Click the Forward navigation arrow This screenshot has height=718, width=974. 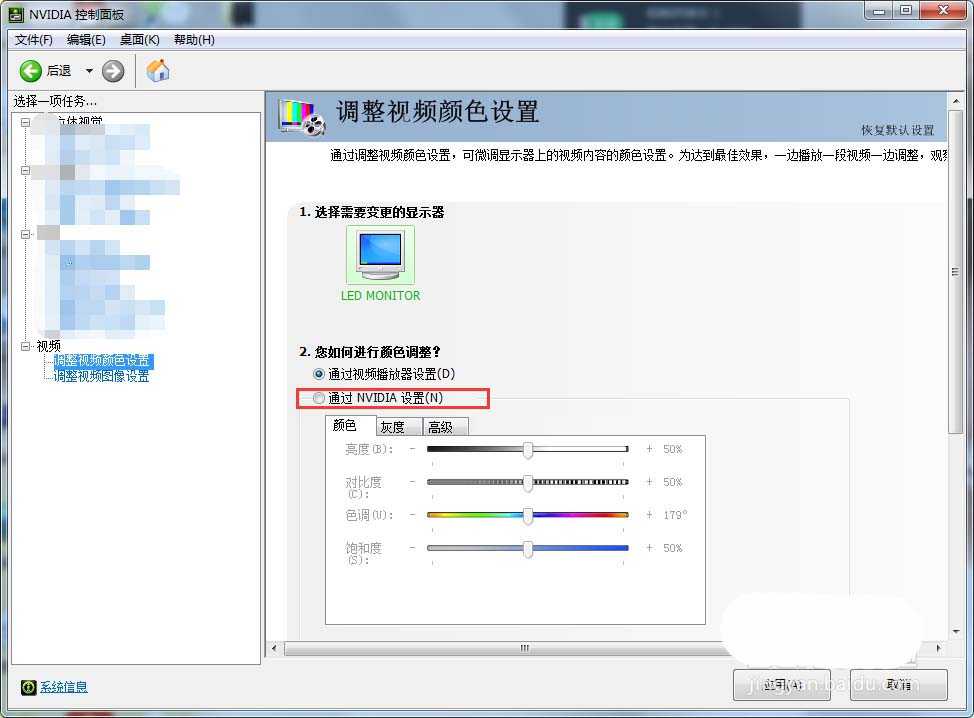(x=112, y=71)
